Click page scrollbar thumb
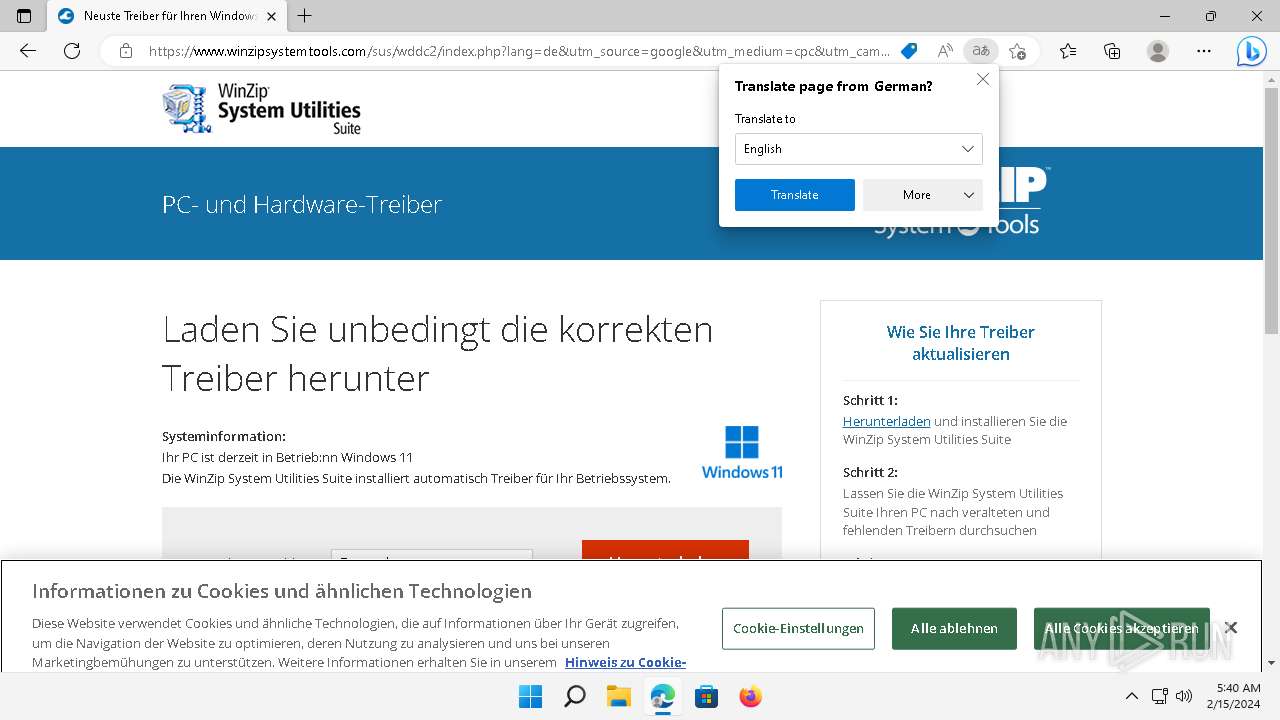The height and width of the screenshot is (720, 1280). point(1271,210)
